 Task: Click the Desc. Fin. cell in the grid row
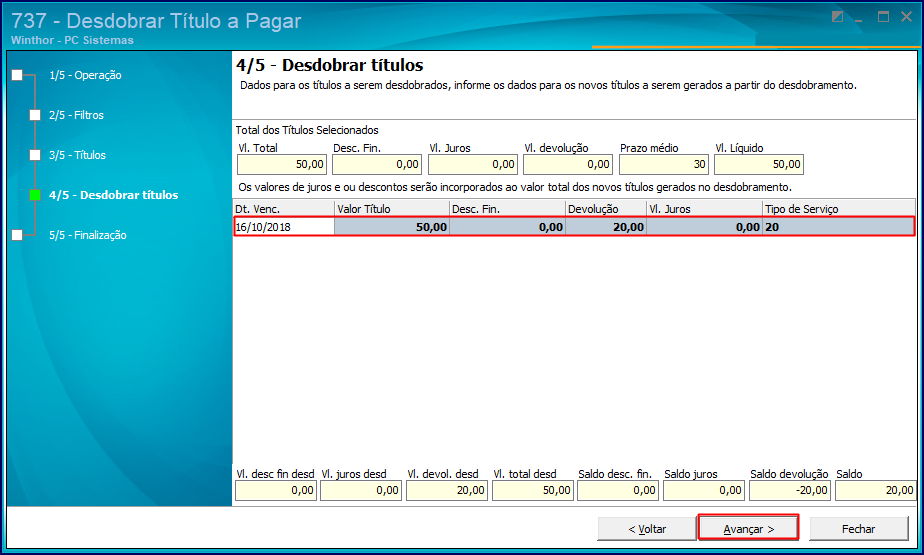click(507, 227)
